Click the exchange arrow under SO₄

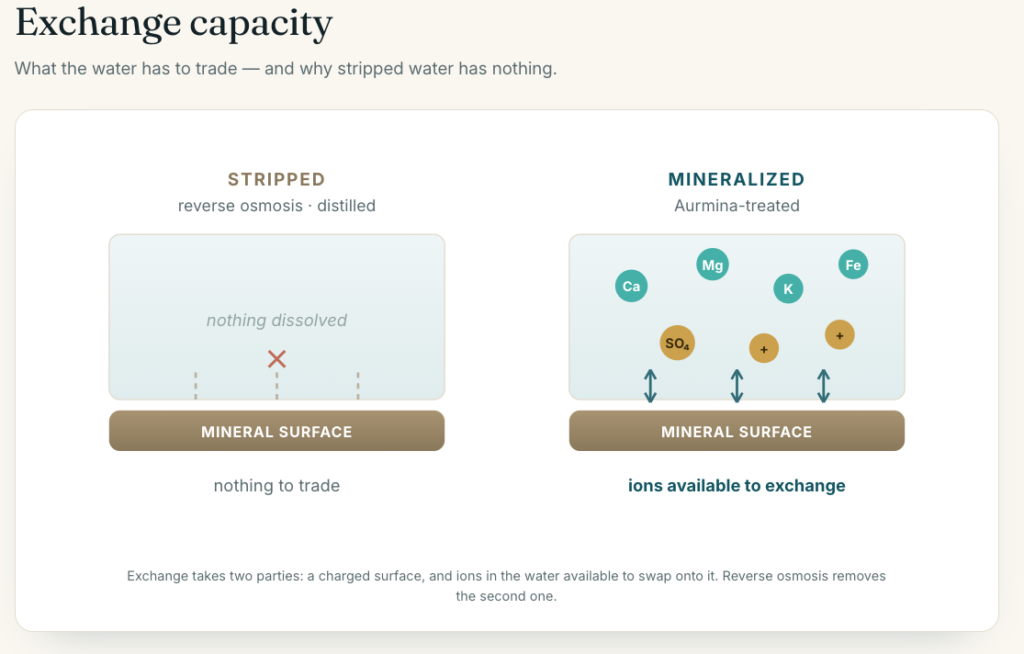[x=650, y=385]
